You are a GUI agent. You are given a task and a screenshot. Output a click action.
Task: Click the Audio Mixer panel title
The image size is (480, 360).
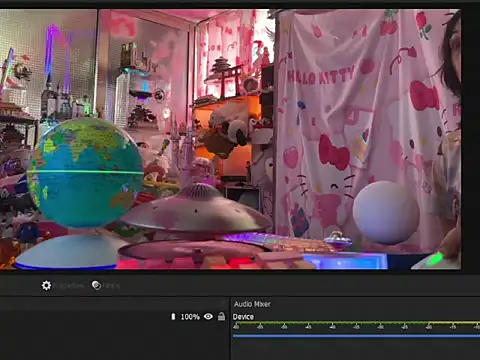point(252,304)
